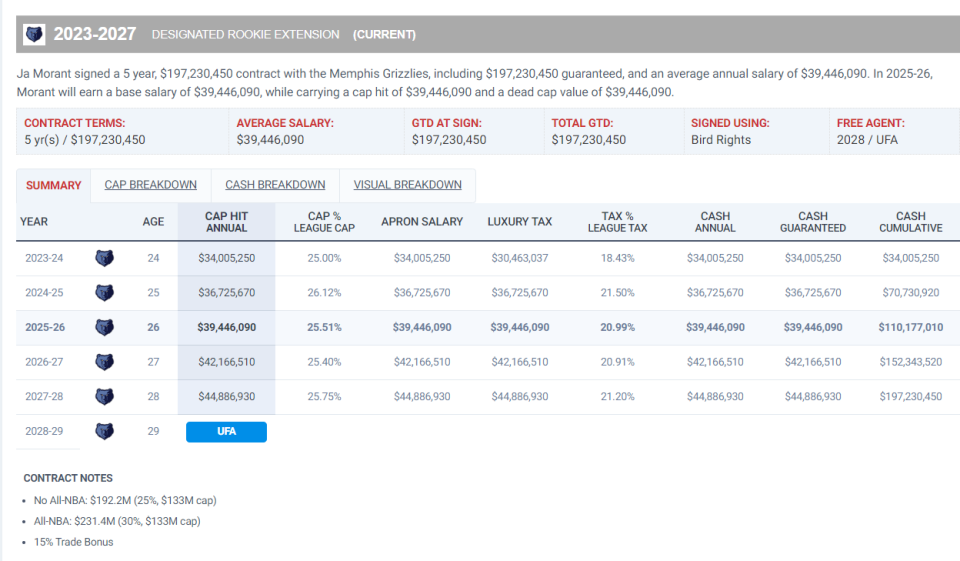Image resolution: width=960 pixels, height=561 pixels.
Task: Click the Grizzlies logo in the 2023-24 row
Action: tap(104, 258)
